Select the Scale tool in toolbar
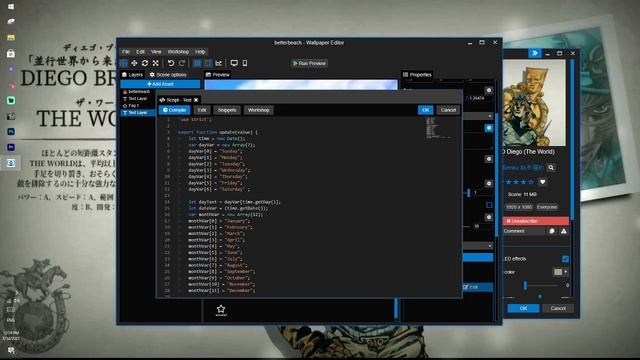The width and height of the screenshot is (640, 360). click(156, 63)
